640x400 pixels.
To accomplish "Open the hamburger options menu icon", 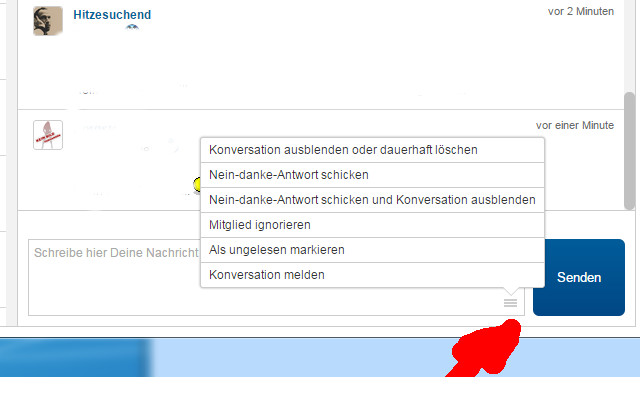I will pos(510,302).
